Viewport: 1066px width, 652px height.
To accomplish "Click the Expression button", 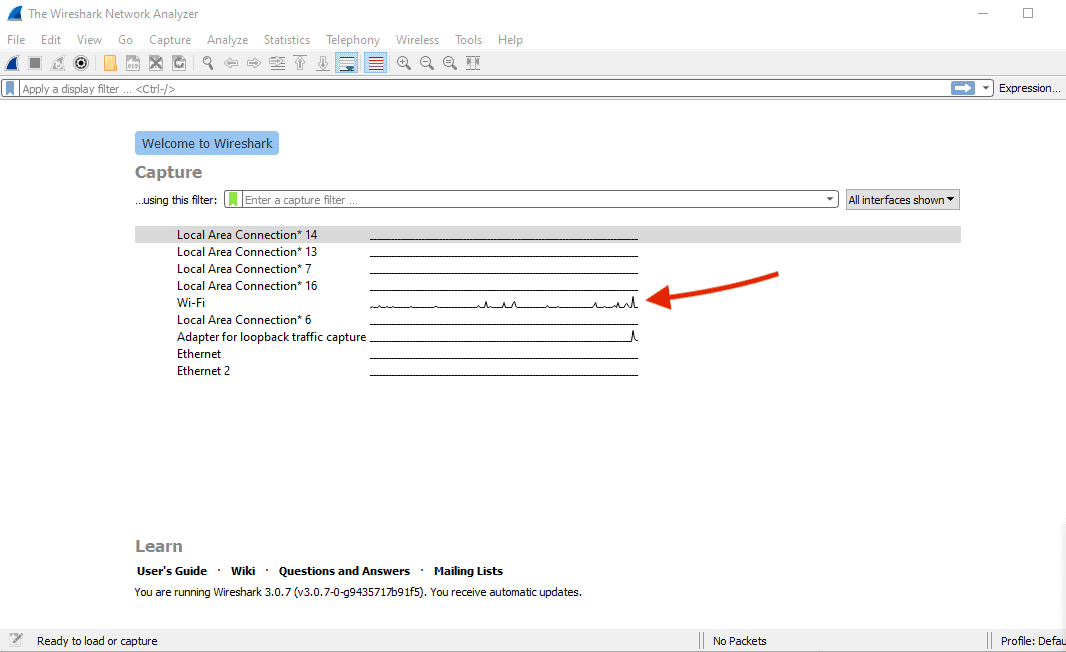I will click(1029, 87).
